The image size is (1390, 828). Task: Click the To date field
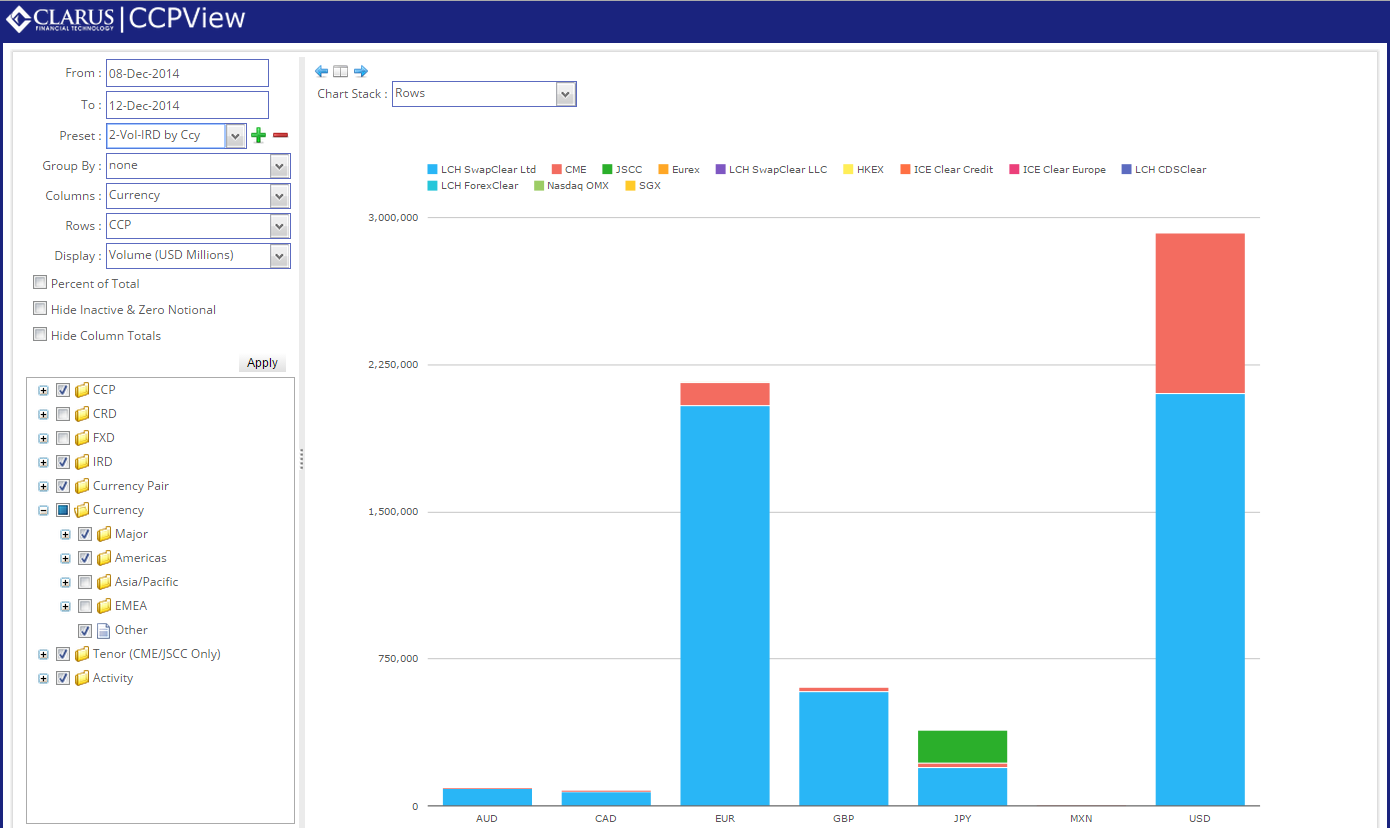click(x=187, y=105)
